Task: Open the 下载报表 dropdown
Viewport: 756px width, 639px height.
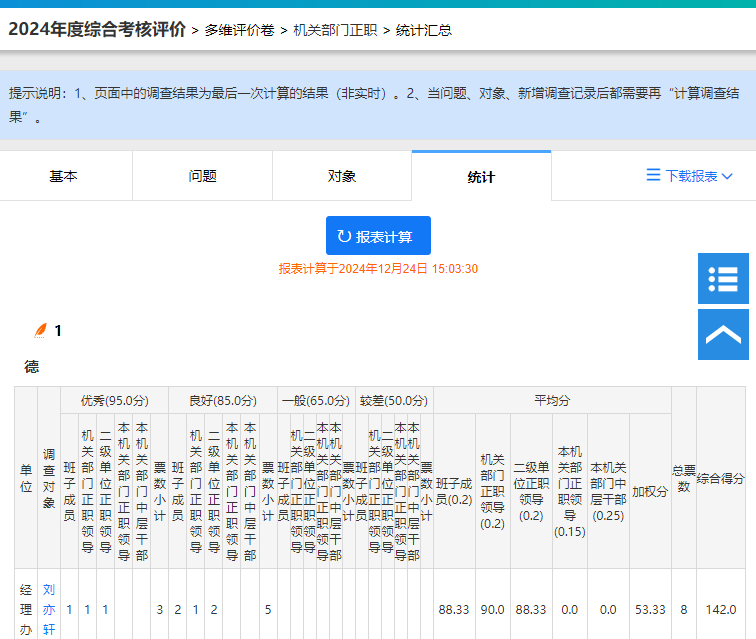Action: pos(690,176)
